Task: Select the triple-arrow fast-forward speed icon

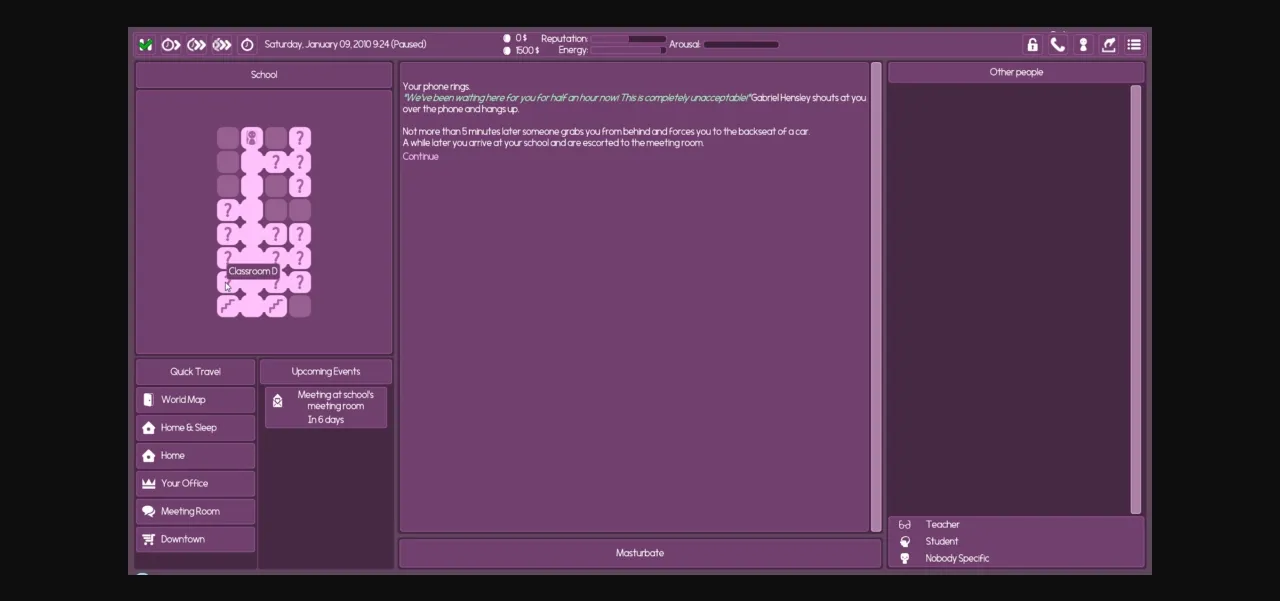Action: pos(221,44)
